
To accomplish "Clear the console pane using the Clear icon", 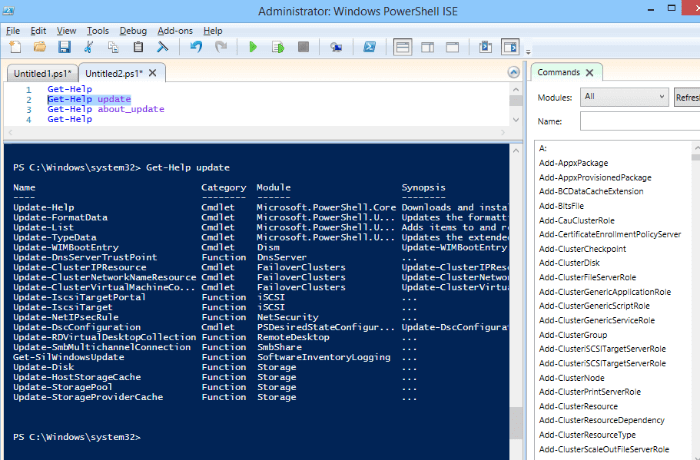I will click(x=162, y=47).
